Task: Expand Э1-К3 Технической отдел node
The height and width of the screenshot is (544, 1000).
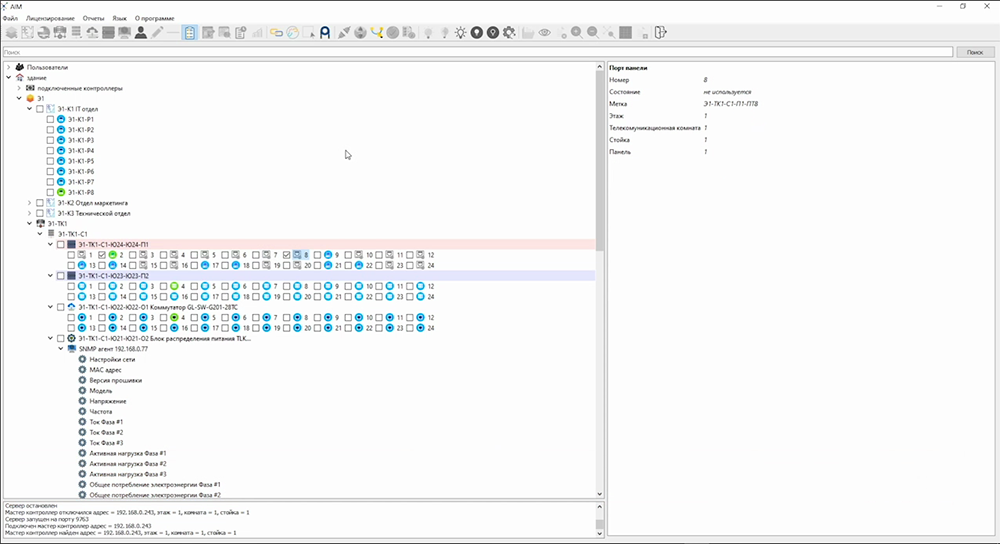Action: (30, 213)
